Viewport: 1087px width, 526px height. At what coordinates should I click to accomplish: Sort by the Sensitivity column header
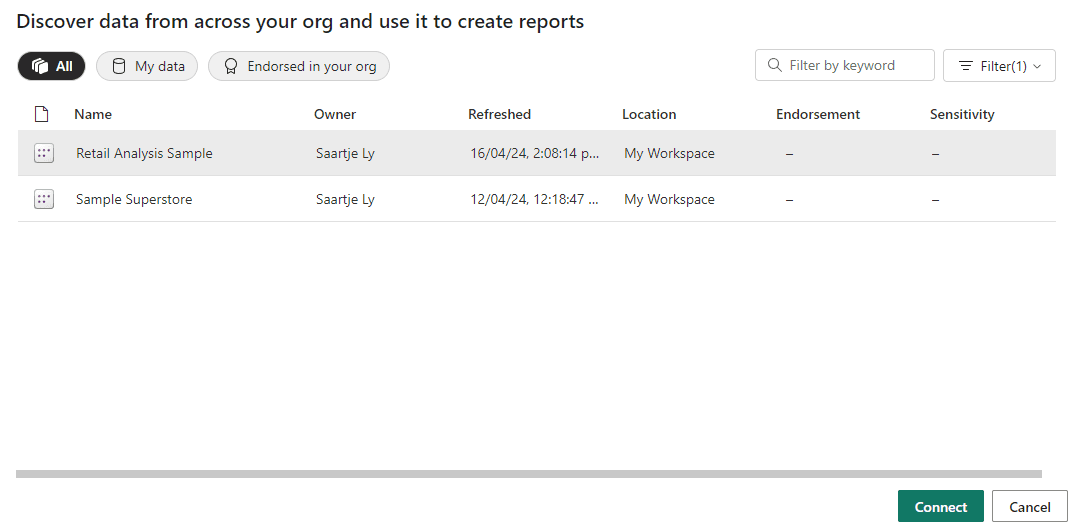[962, 114]
